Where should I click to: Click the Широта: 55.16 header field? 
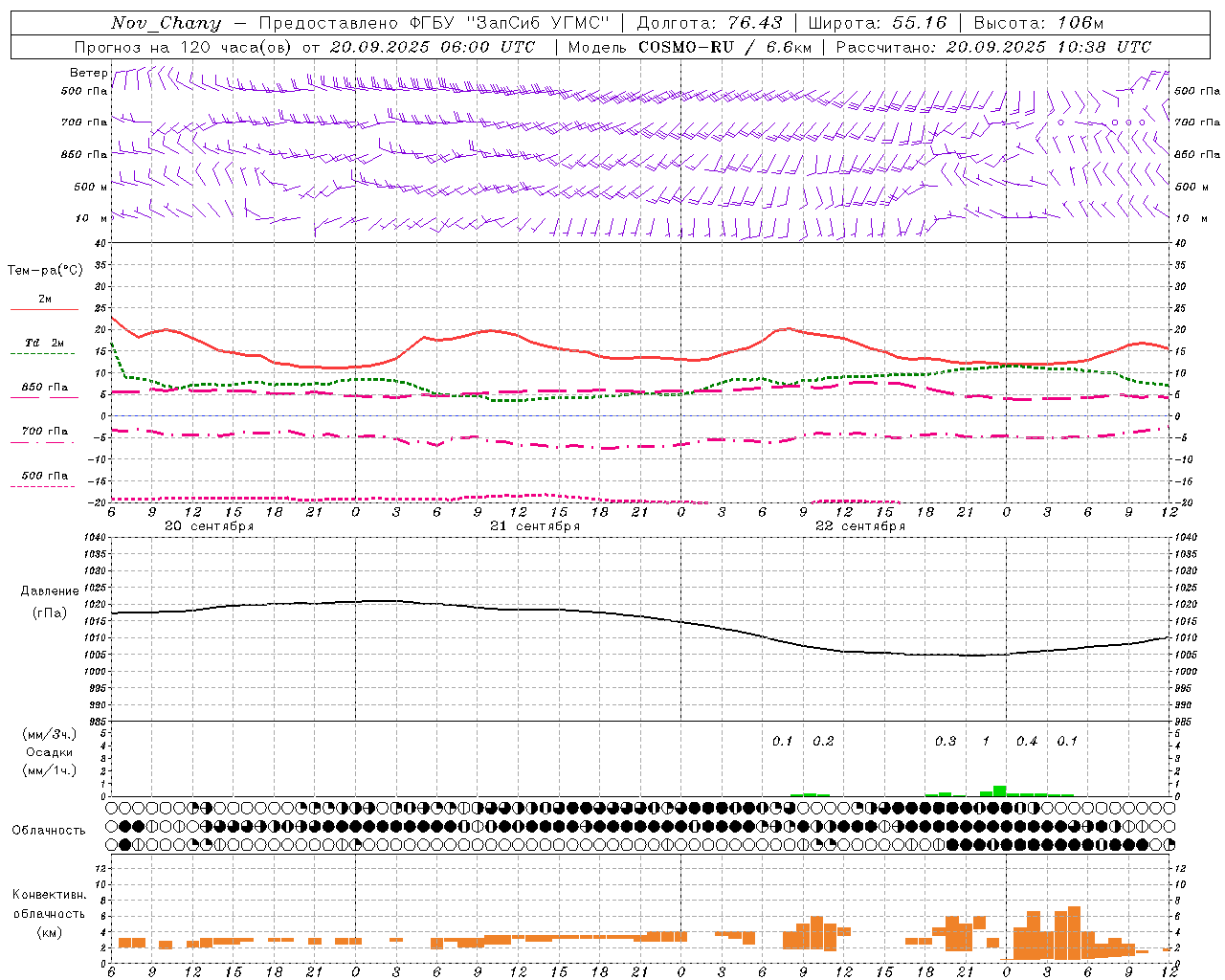point(878,23)
